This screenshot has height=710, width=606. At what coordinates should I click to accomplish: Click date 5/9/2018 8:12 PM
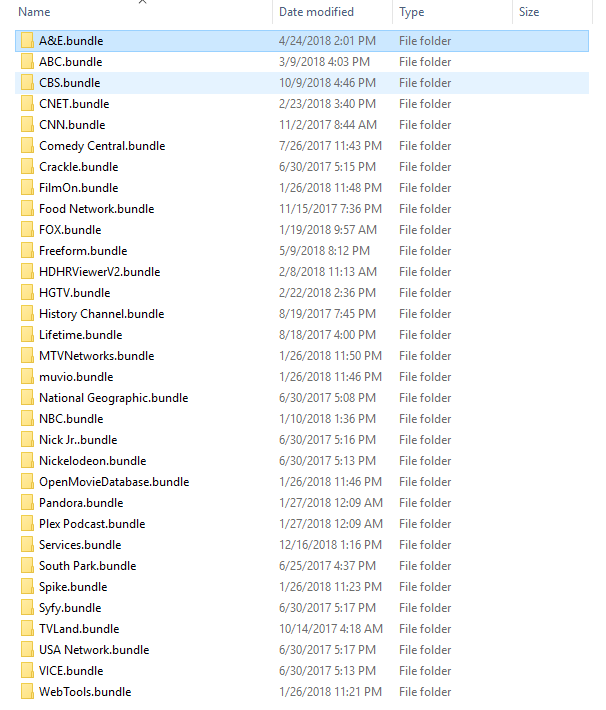tap(324, 250)
